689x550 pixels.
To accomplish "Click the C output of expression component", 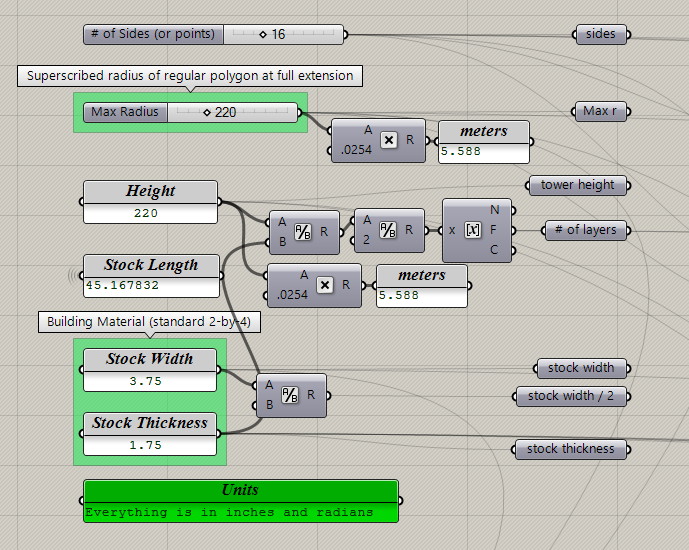I will [x=494, y=250].
